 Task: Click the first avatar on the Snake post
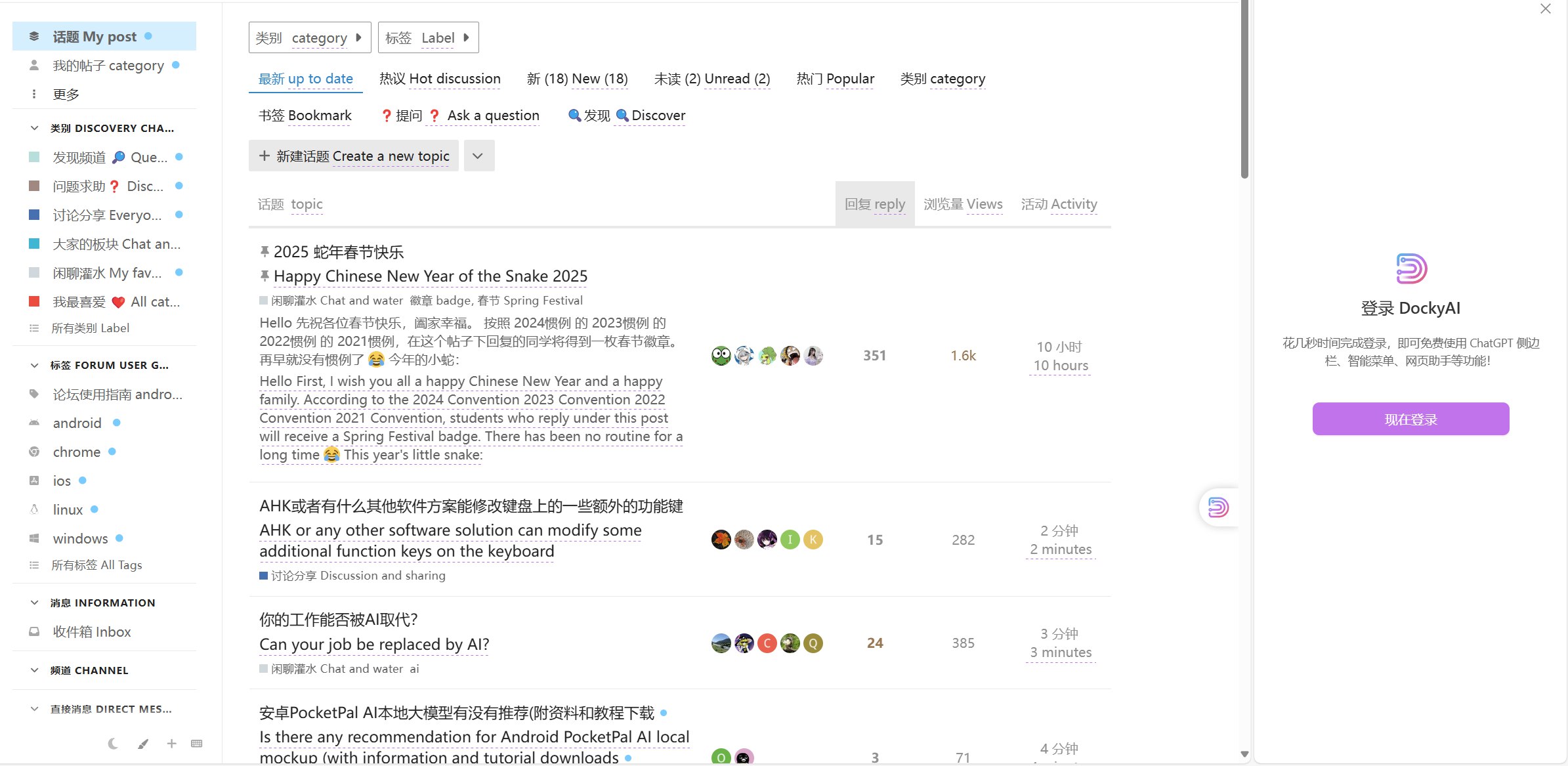tap(721, 355)
